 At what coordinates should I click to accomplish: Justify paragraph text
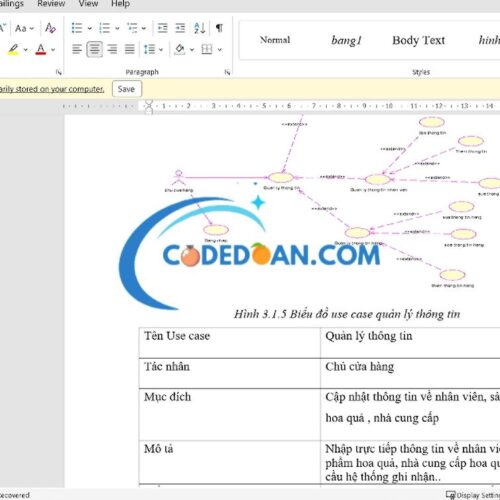point(130,49)
